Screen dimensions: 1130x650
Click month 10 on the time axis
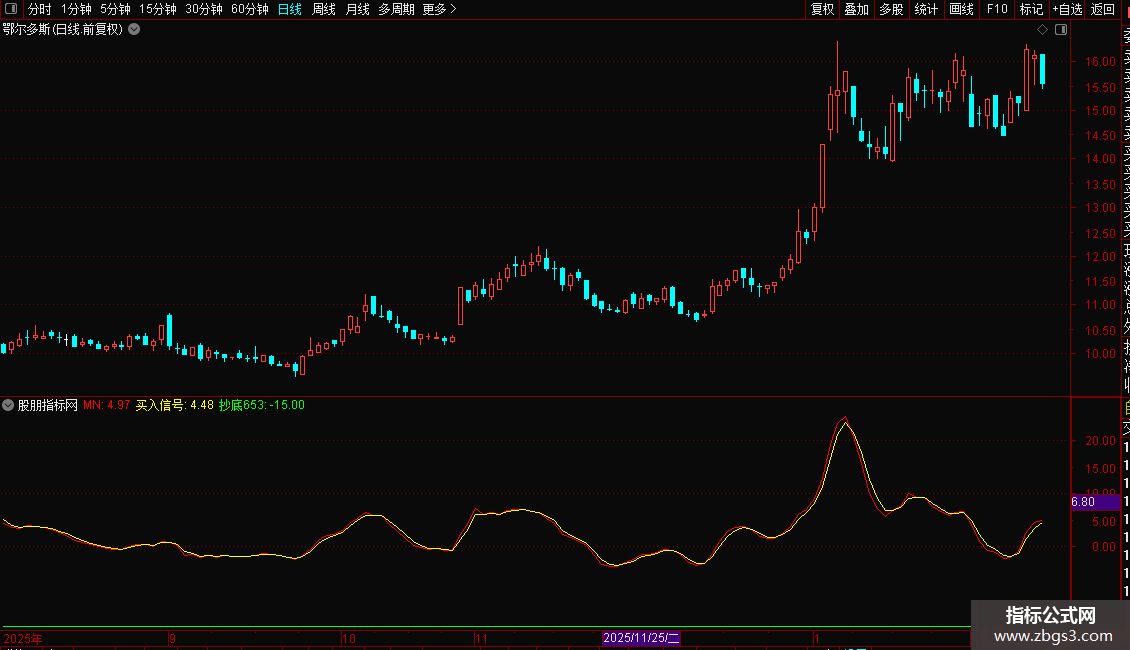pyautogui.click(x=349, y=638)
